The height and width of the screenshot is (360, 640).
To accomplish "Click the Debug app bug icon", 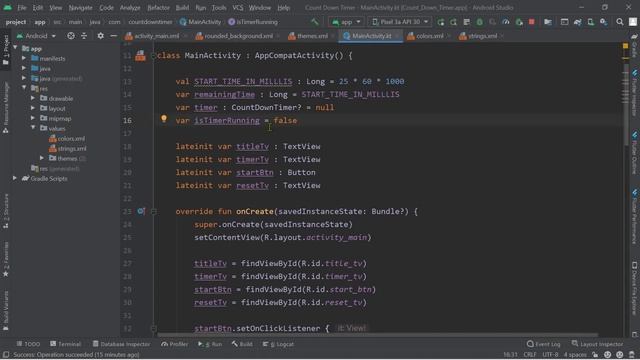I will [480, 22].
